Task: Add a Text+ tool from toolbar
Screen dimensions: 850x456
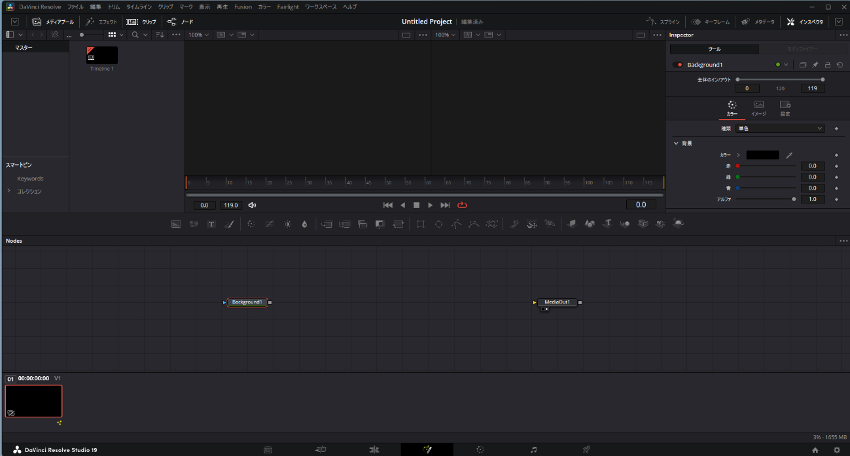Action: point(211,224)
